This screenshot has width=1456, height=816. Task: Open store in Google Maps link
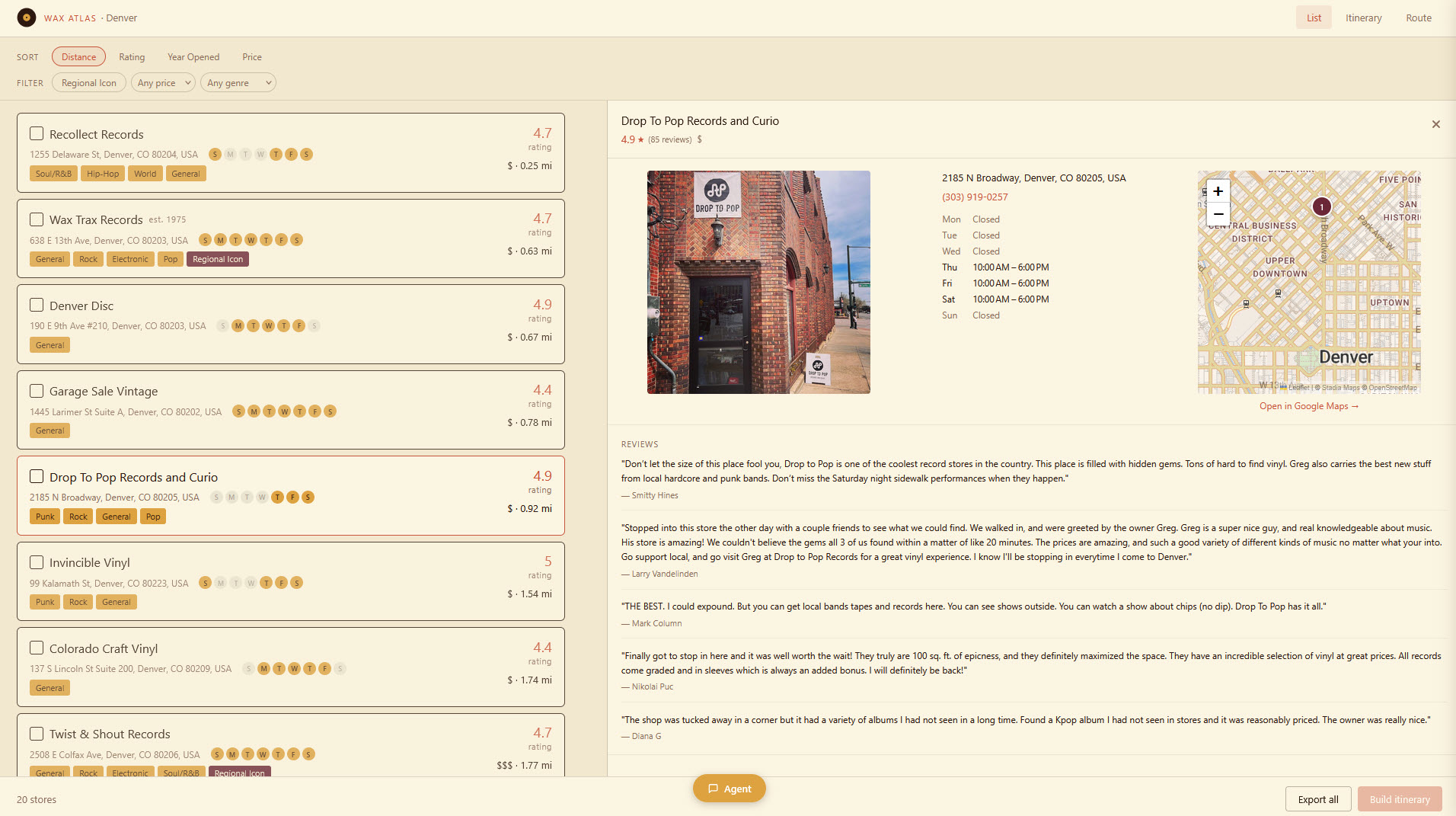(x=1309, y=406)
